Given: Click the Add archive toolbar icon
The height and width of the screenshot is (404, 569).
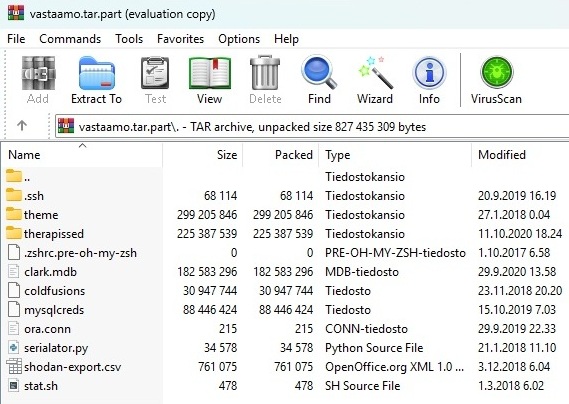Looking at the screenshot, I should click(38, 73).
